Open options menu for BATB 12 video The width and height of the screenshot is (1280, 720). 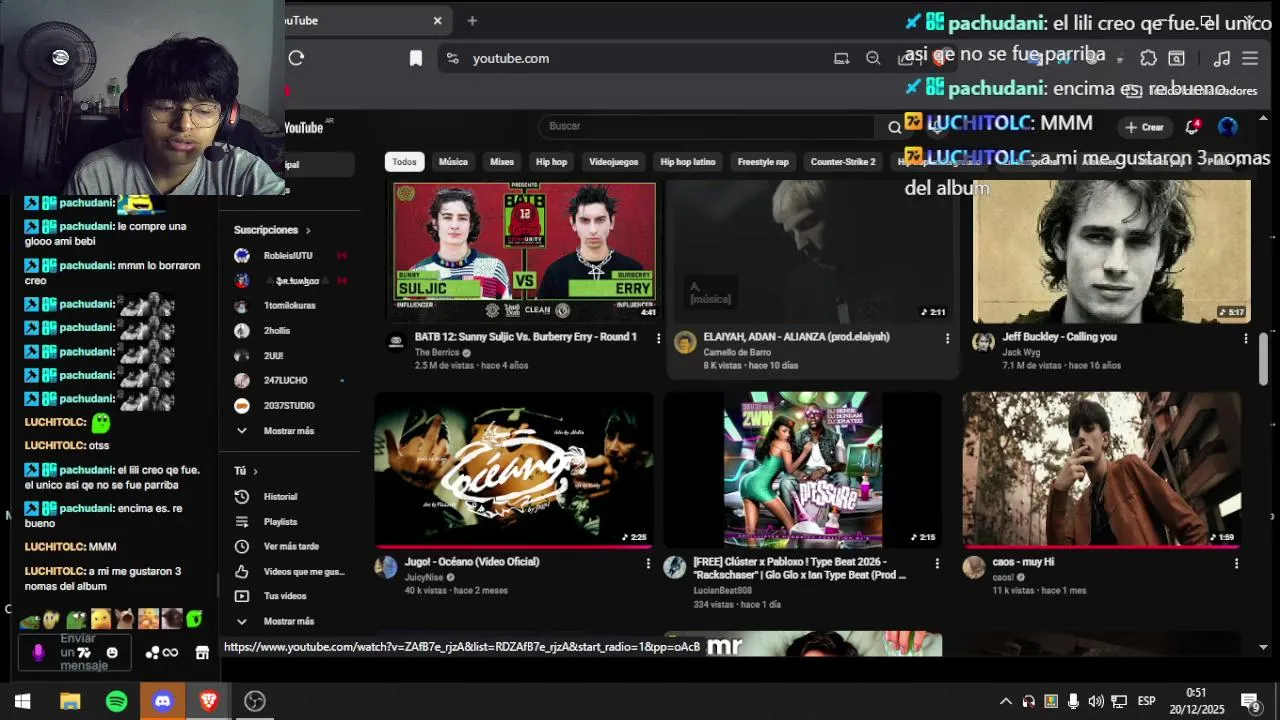point(658,338)
